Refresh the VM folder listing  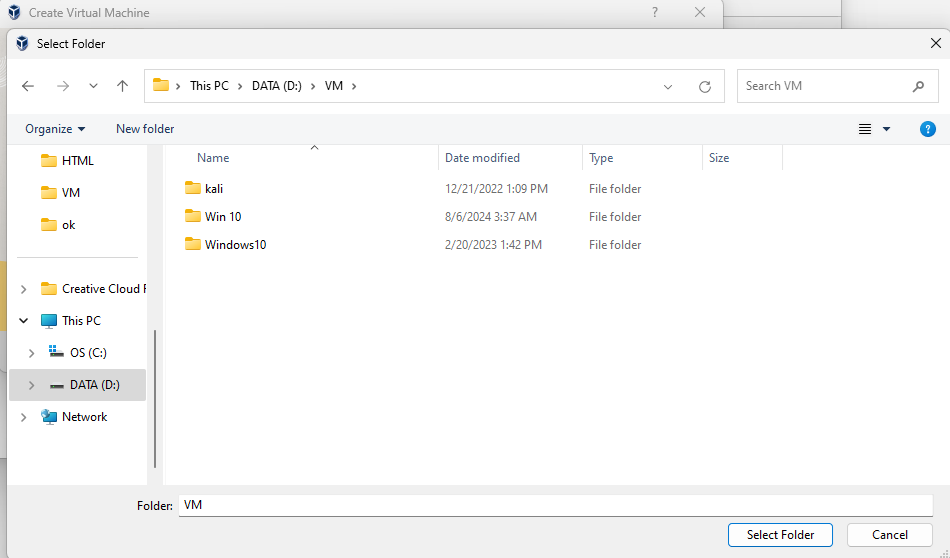(x=705, y=87)
